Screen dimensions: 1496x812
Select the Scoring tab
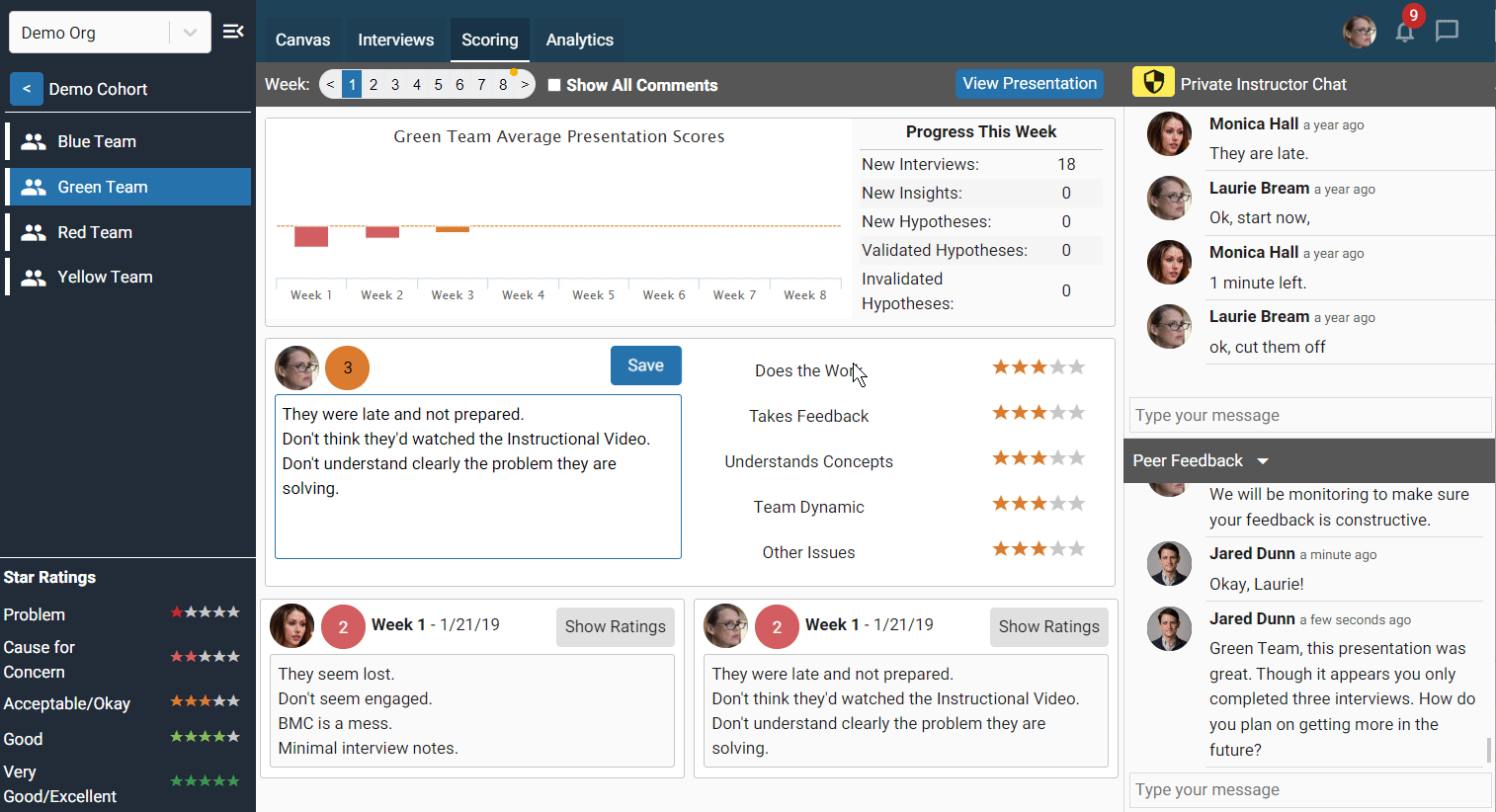(489, 40)
